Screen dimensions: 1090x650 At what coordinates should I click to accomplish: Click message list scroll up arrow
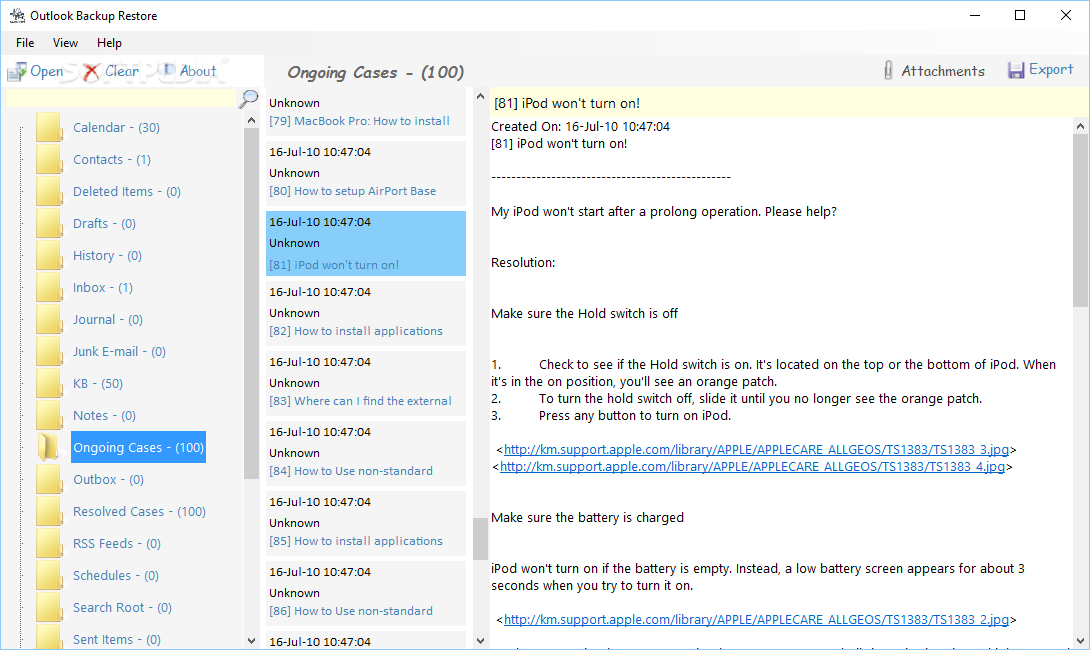point(480,97)
